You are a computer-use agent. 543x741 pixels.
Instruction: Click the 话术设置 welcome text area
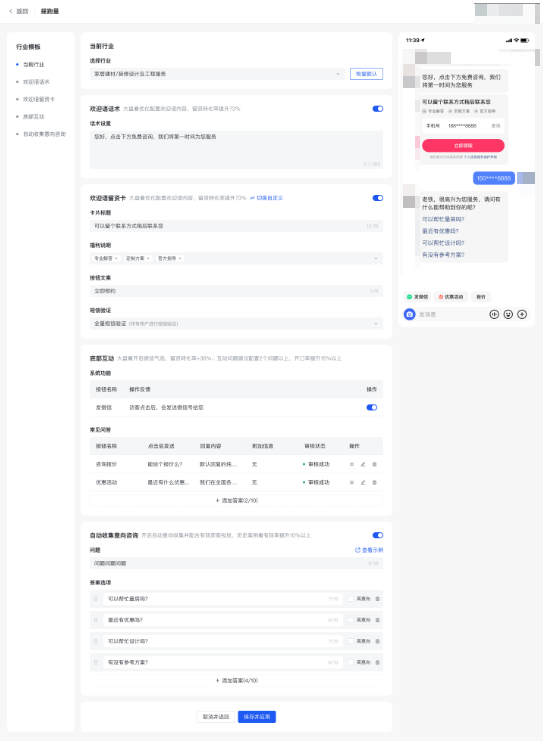[236, 150]
